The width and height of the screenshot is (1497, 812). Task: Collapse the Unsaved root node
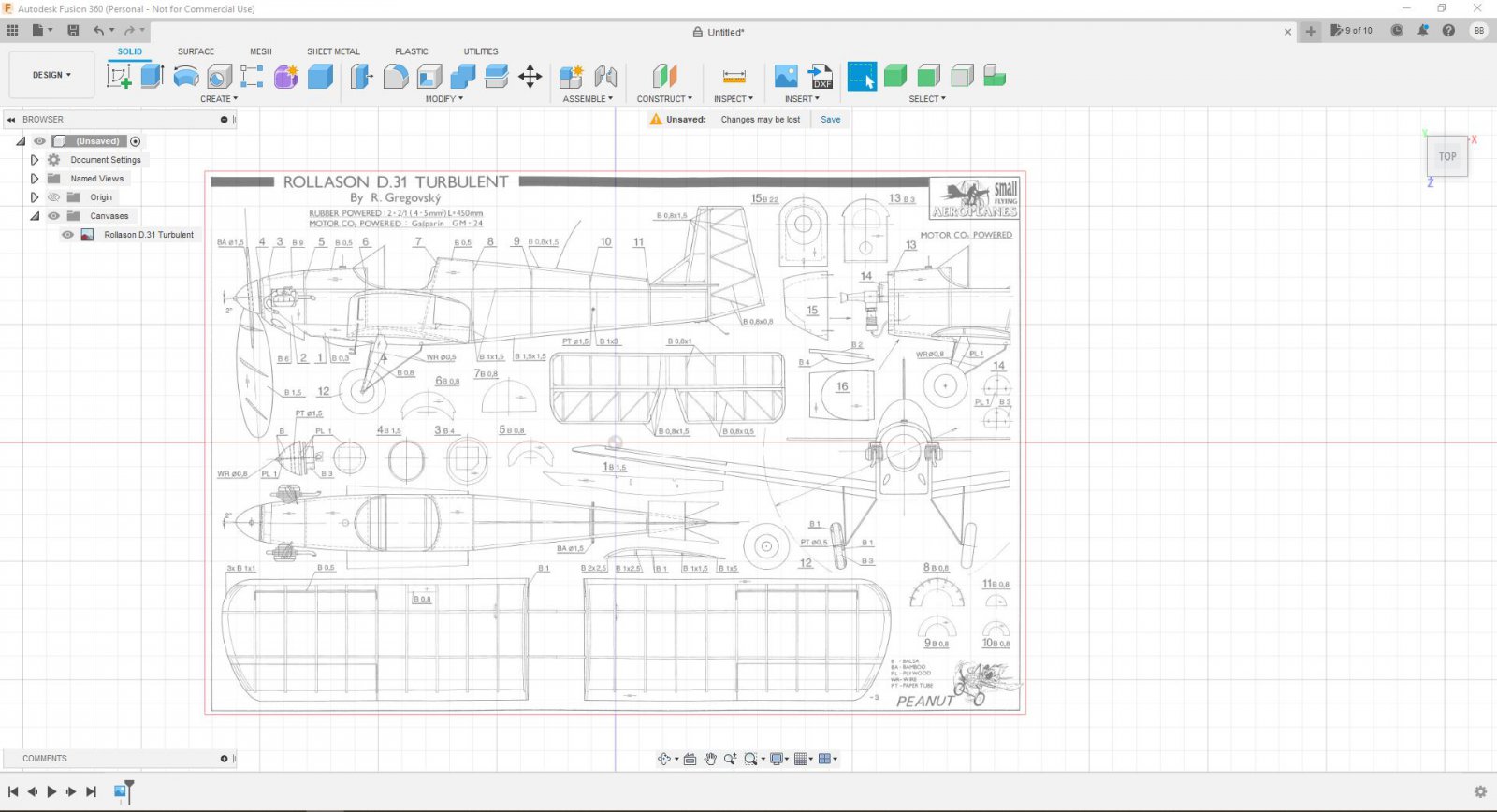(21, 141)
